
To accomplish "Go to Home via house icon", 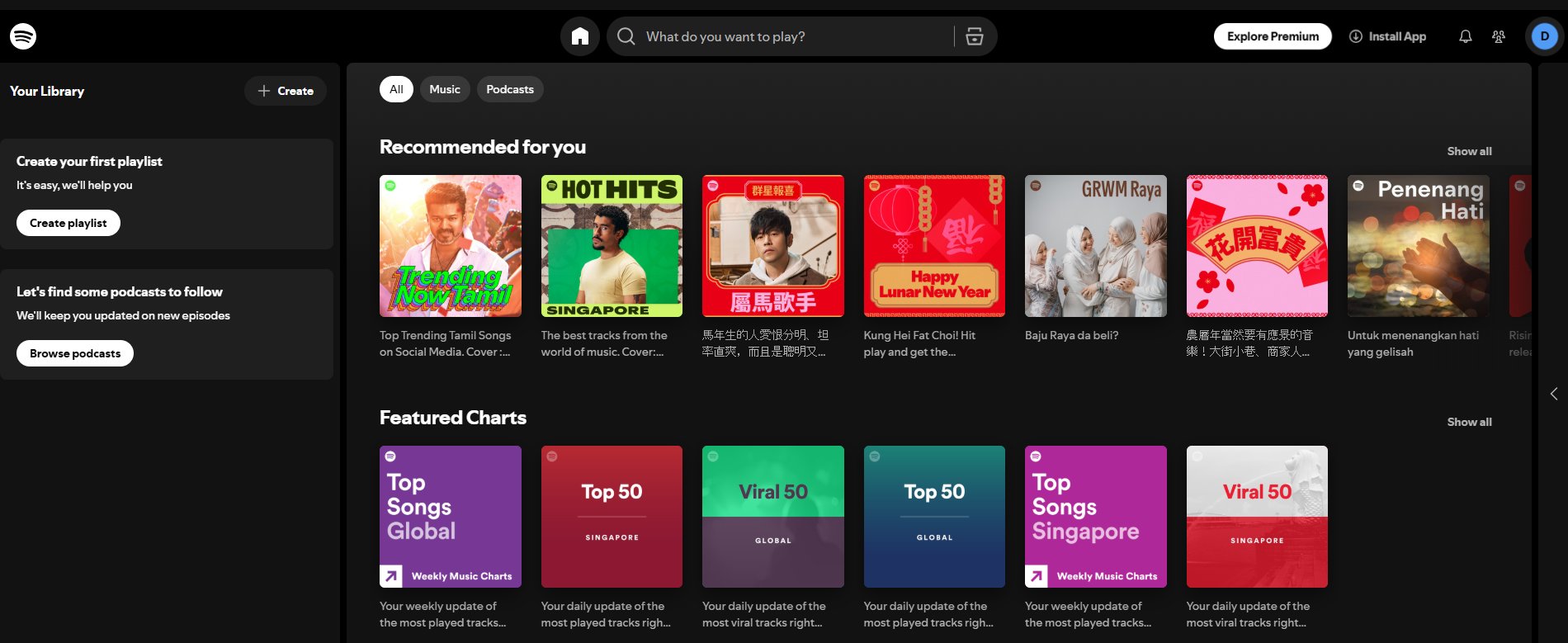I will click(x=580, y=36).
